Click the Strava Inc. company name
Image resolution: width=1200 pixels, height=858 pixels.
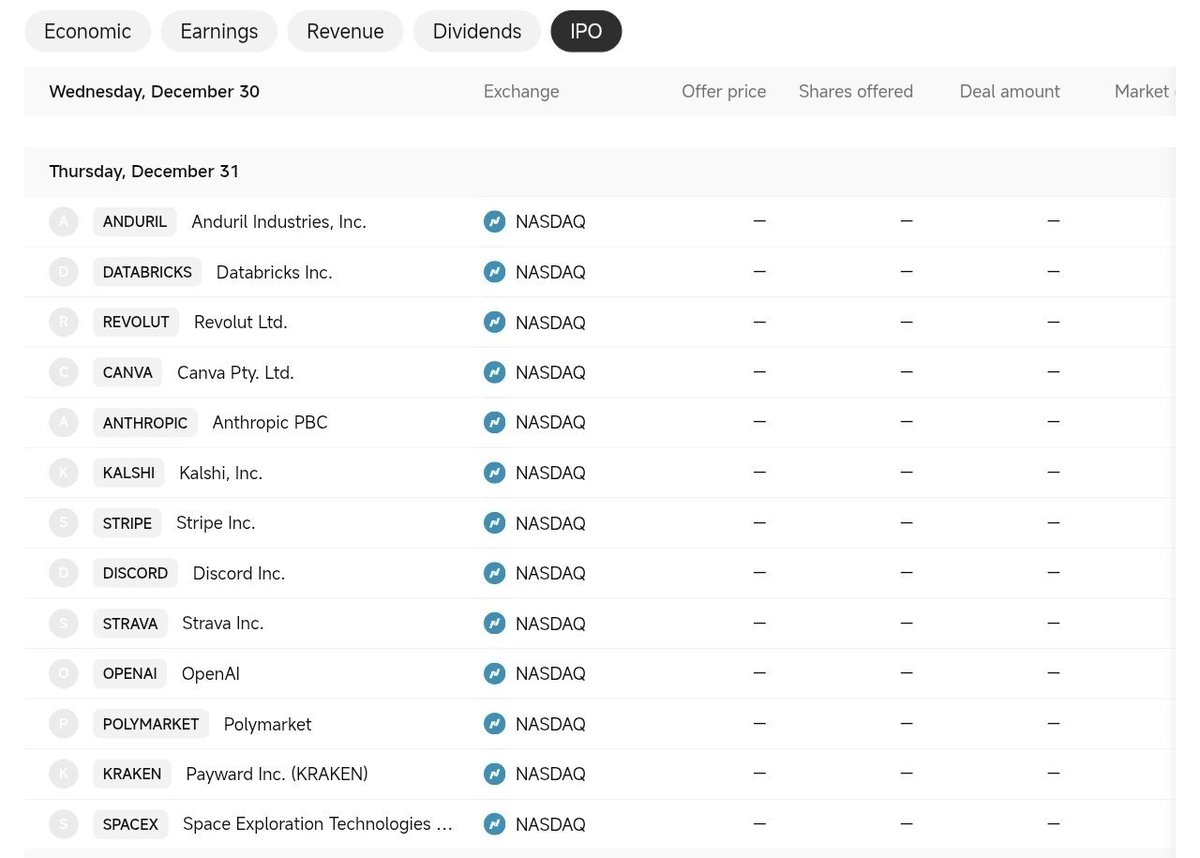(x=223, y=623)
